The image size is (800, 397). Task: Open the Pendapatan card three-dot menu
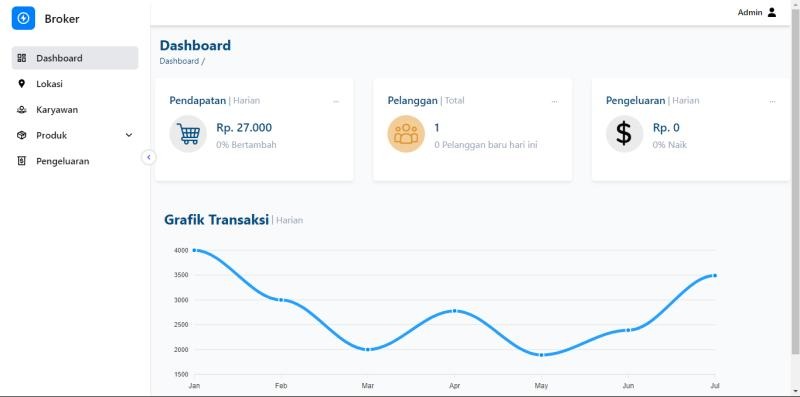(x=336, y=102)
